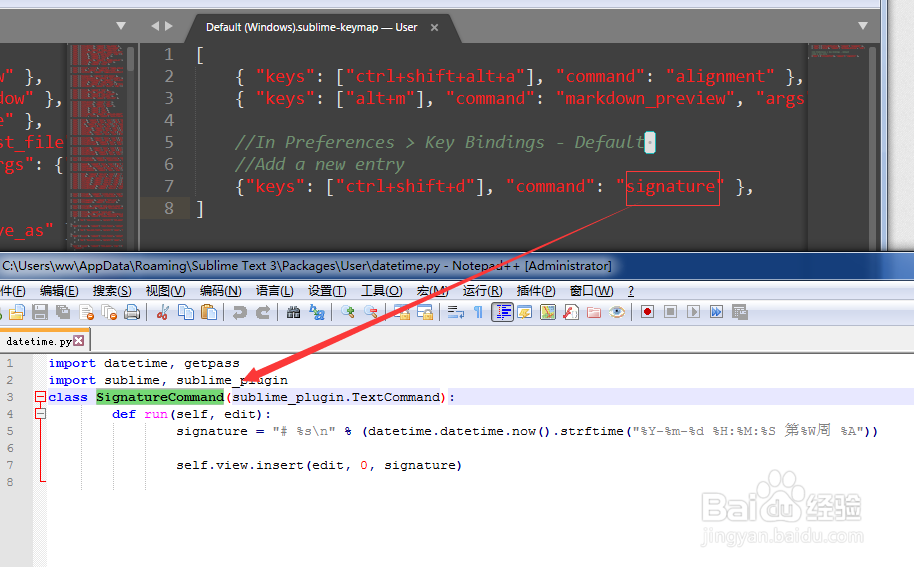The image size is (914, 567).
Task: Open the 设置(T) menu
Action: tap(327, 291)
